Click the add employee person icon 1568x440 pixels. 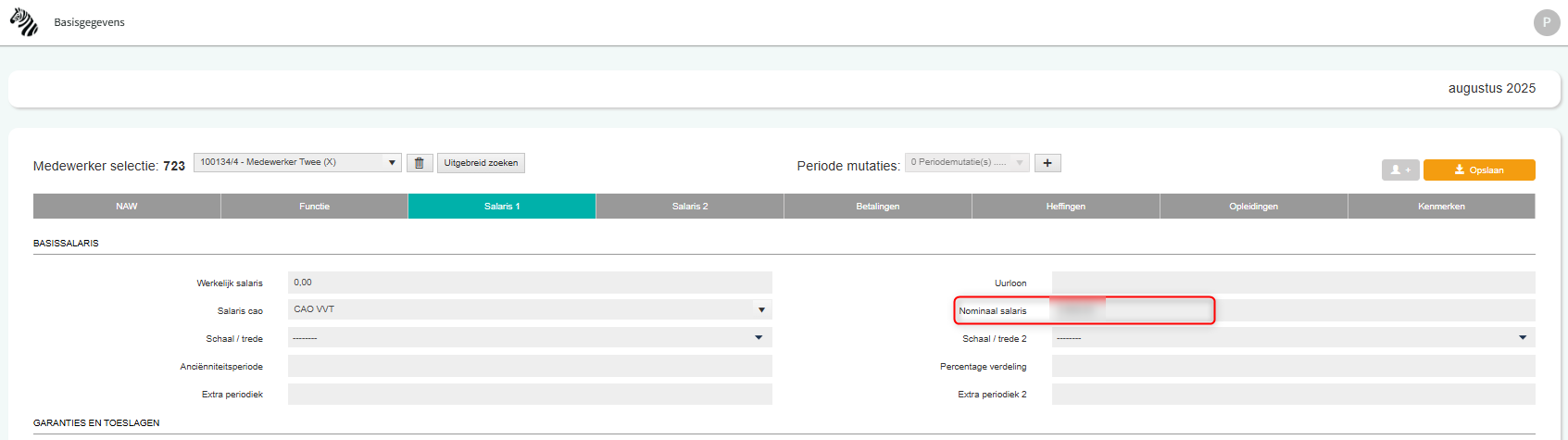1399,170
